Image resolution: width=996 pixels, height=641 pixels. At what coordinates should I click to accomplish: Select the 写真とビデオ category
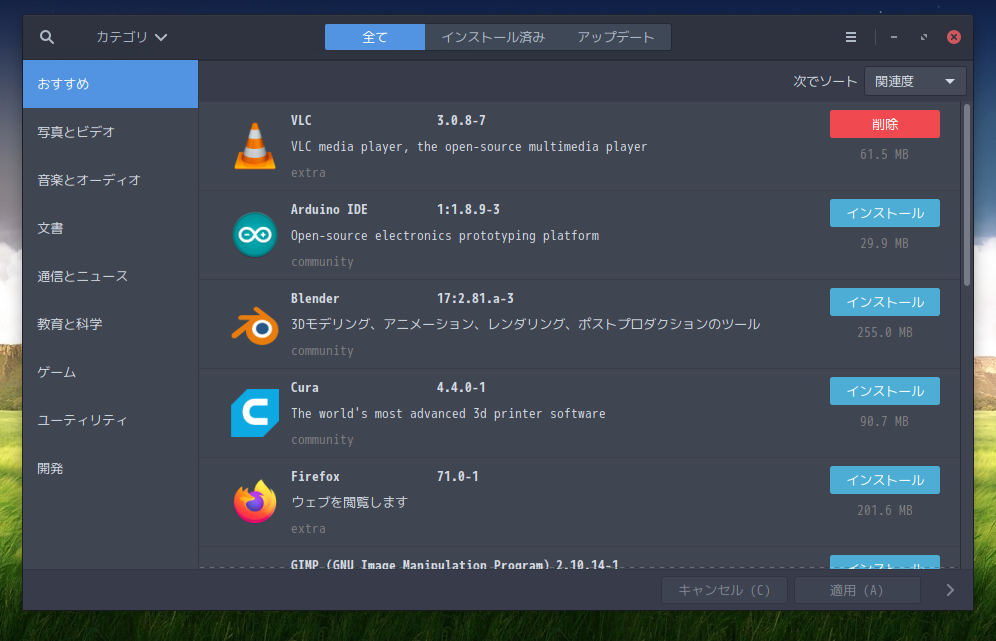[111, 132]
